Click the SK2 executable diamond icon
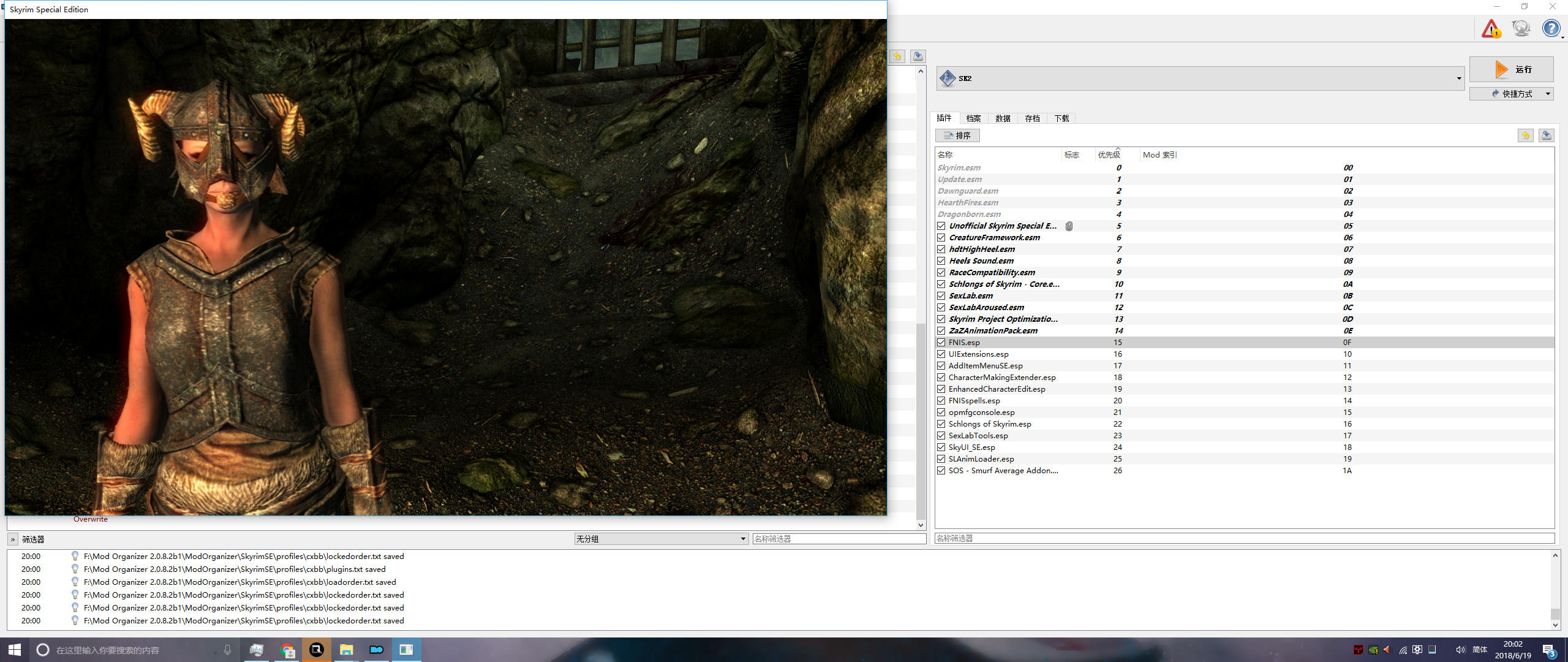 coord(948,78)
